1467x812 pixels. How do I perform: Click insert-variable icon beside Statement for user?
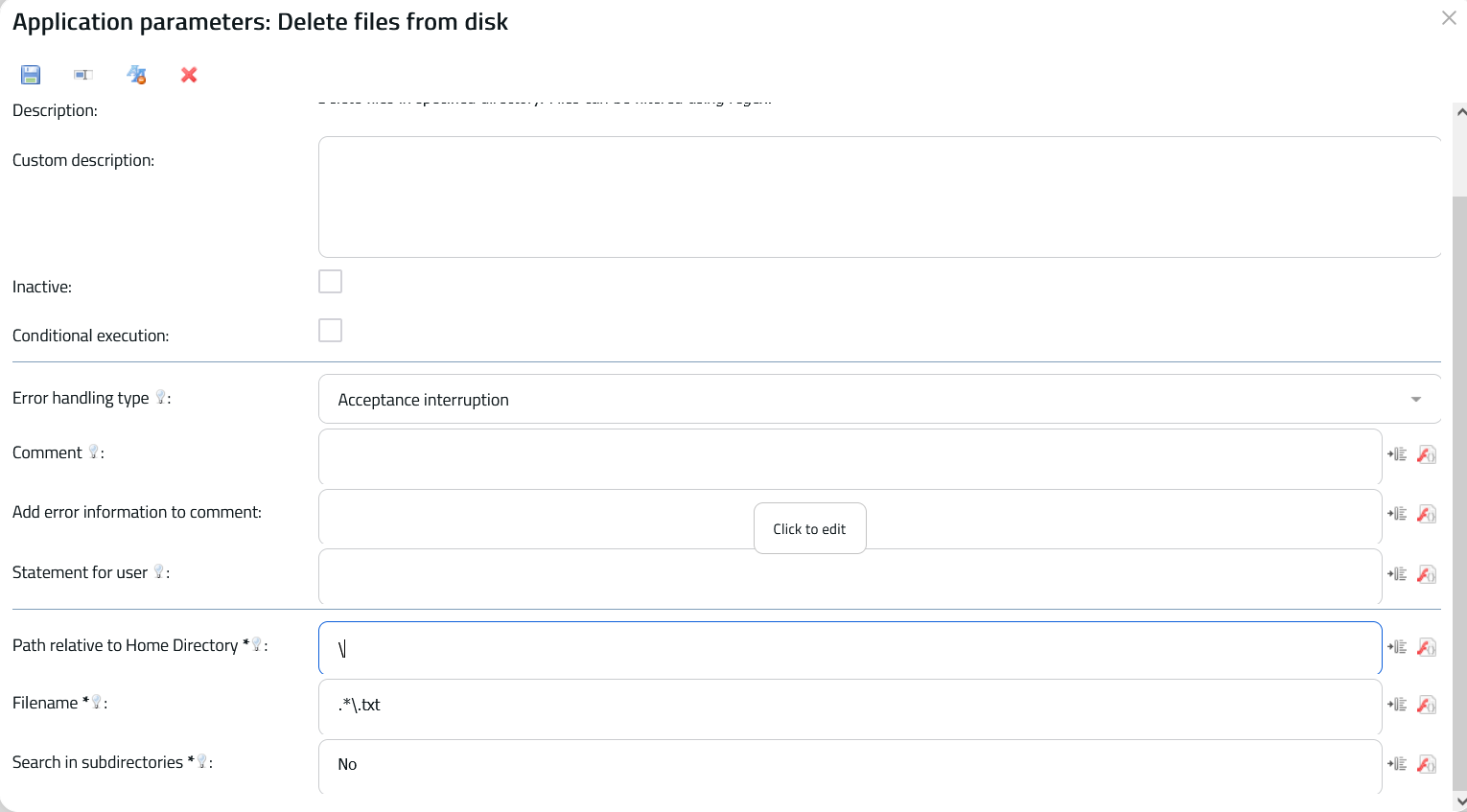pos(1397,574)
